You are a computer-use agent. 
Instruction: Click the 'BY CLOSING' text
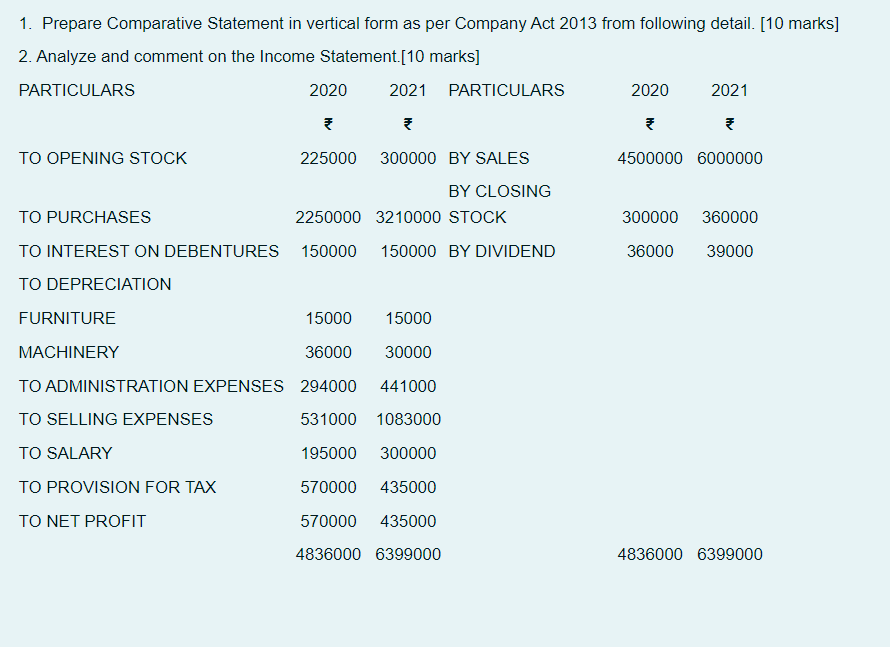[x=499, y=191]
